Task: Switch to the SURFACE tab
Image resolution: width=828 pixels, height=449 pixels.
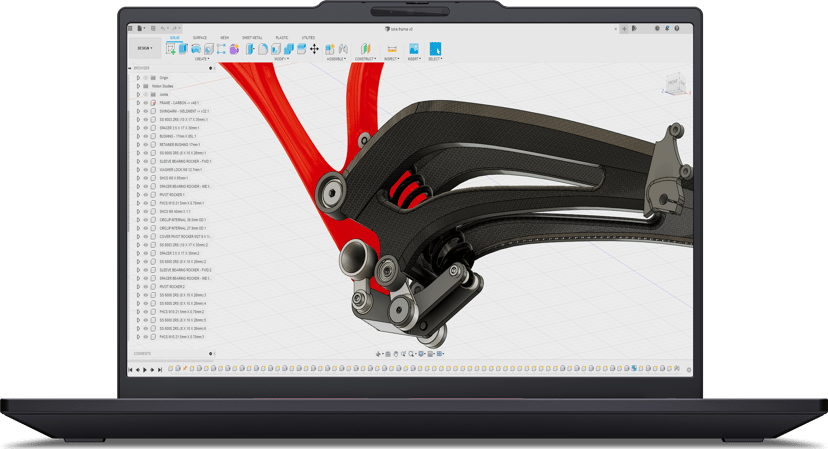Action: [200, 38]
